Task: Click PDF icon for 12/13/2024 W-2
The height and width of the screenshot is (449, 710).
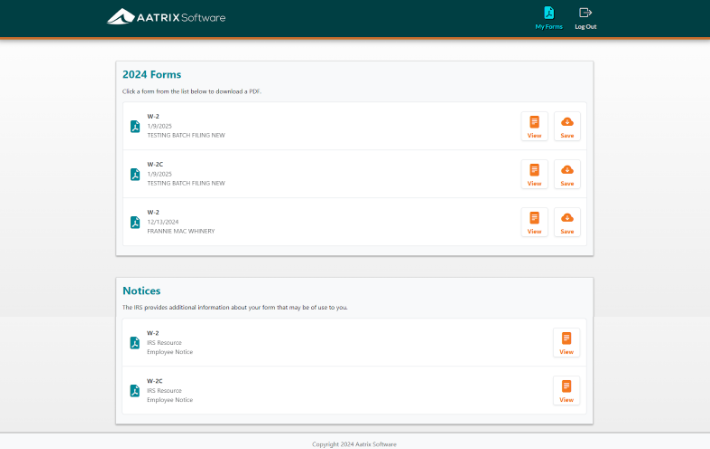Action: click(x=135, y=222)
